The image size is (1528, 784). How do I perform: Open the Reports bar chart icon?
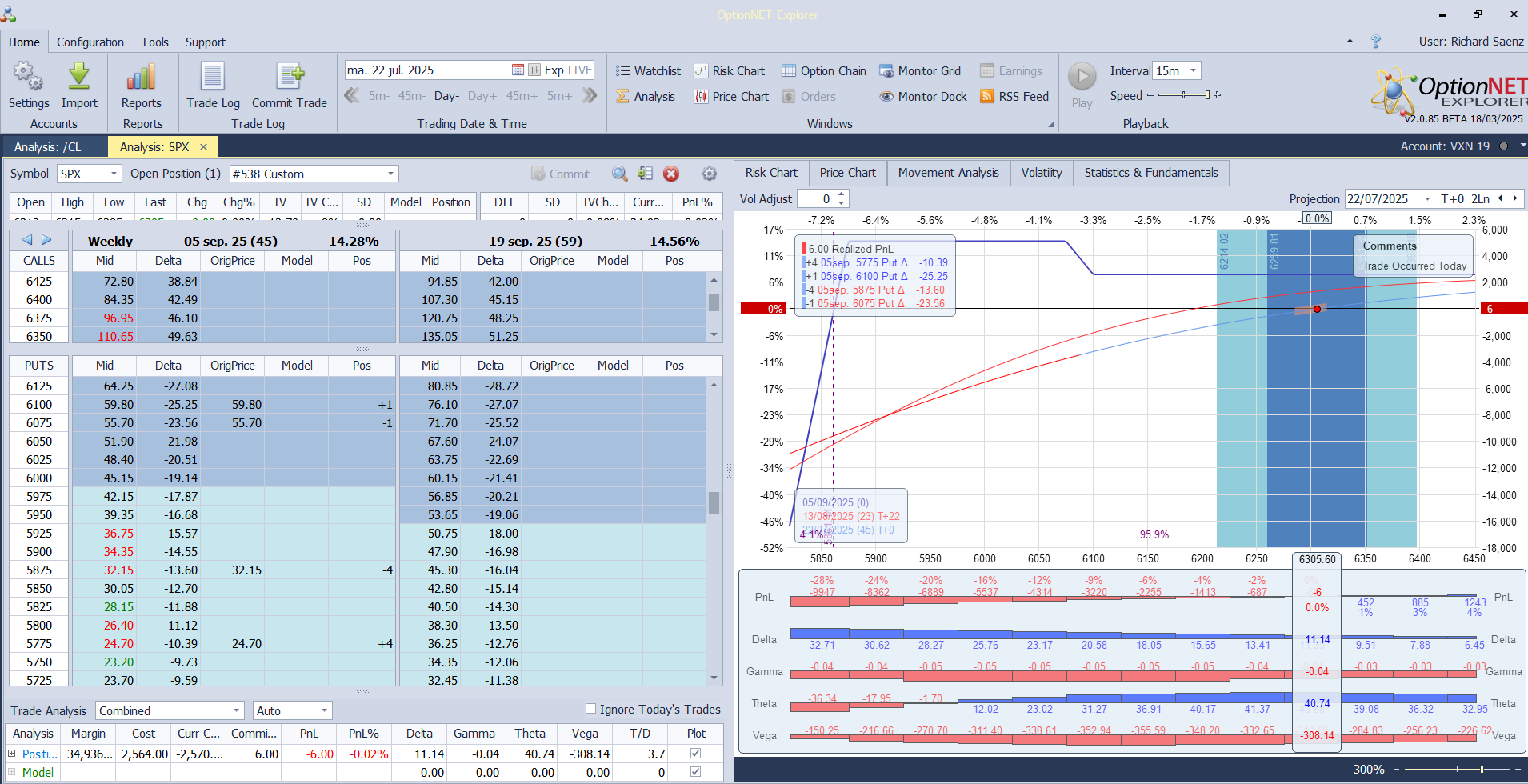coord(141,77)
